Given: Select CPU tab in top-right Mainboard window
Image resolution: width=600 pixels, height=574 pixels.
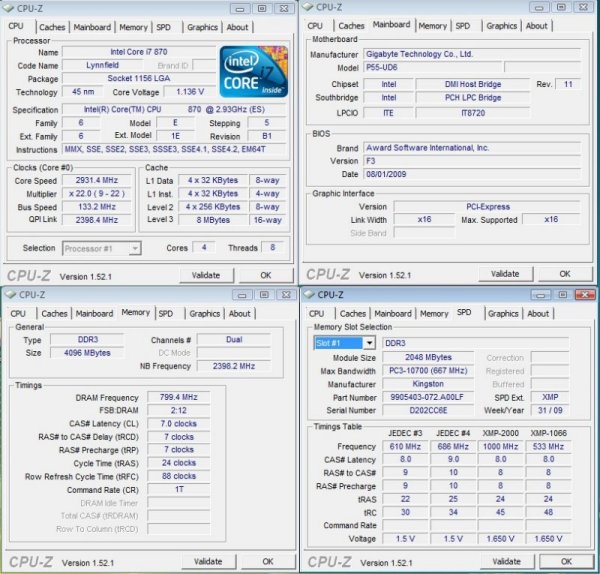Looking at the screenshot, I should [315, 26].
